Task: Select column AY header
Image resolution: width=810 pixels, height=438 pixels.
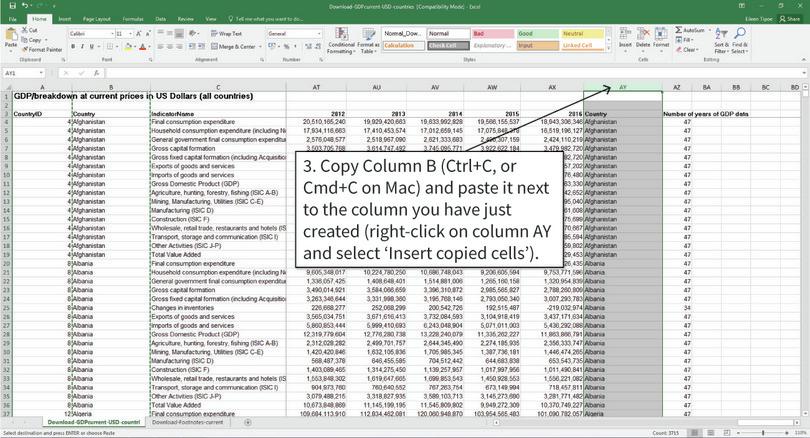Action: pos(622,87)
